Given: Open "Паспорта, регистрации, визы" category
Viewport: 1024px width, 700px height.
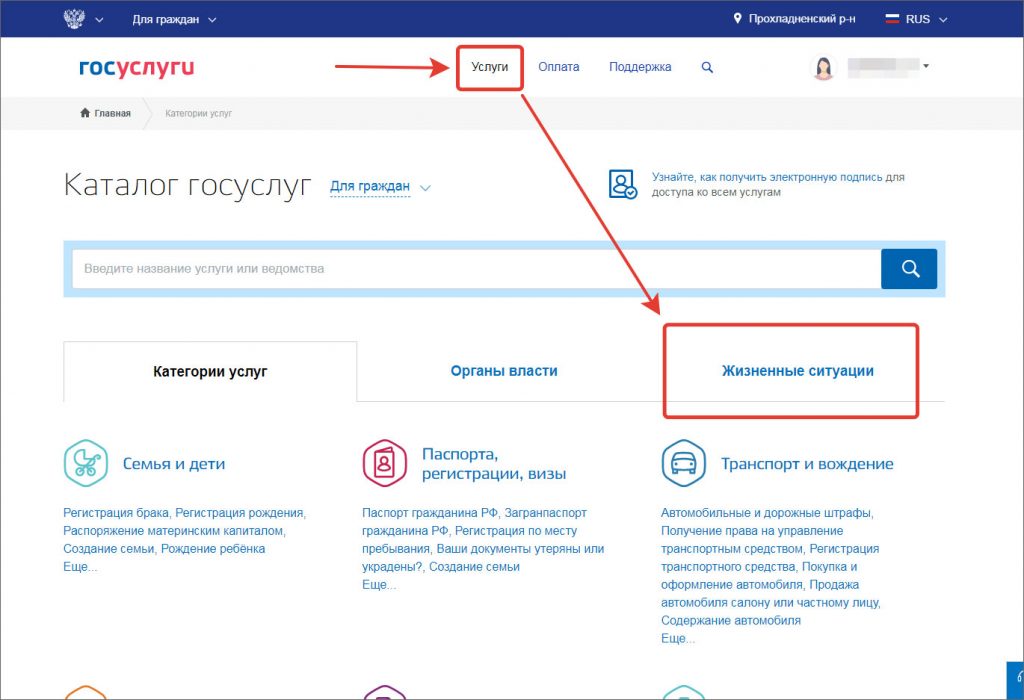Looking at the screenshot, I should click(494, 464).
